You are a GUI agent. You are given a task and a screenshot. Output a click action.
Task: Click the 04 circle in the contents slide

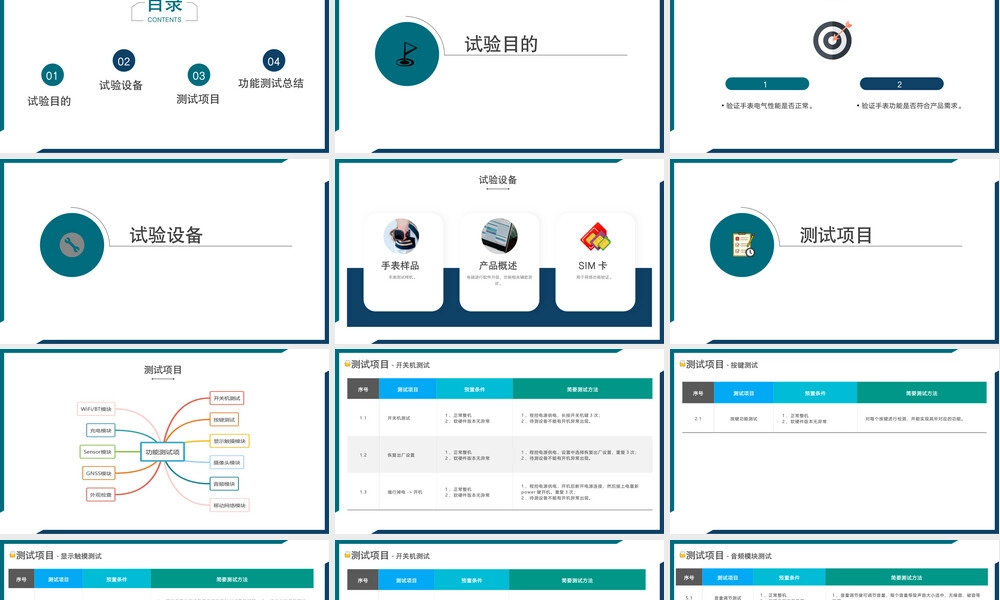click(x=274, y=61)
